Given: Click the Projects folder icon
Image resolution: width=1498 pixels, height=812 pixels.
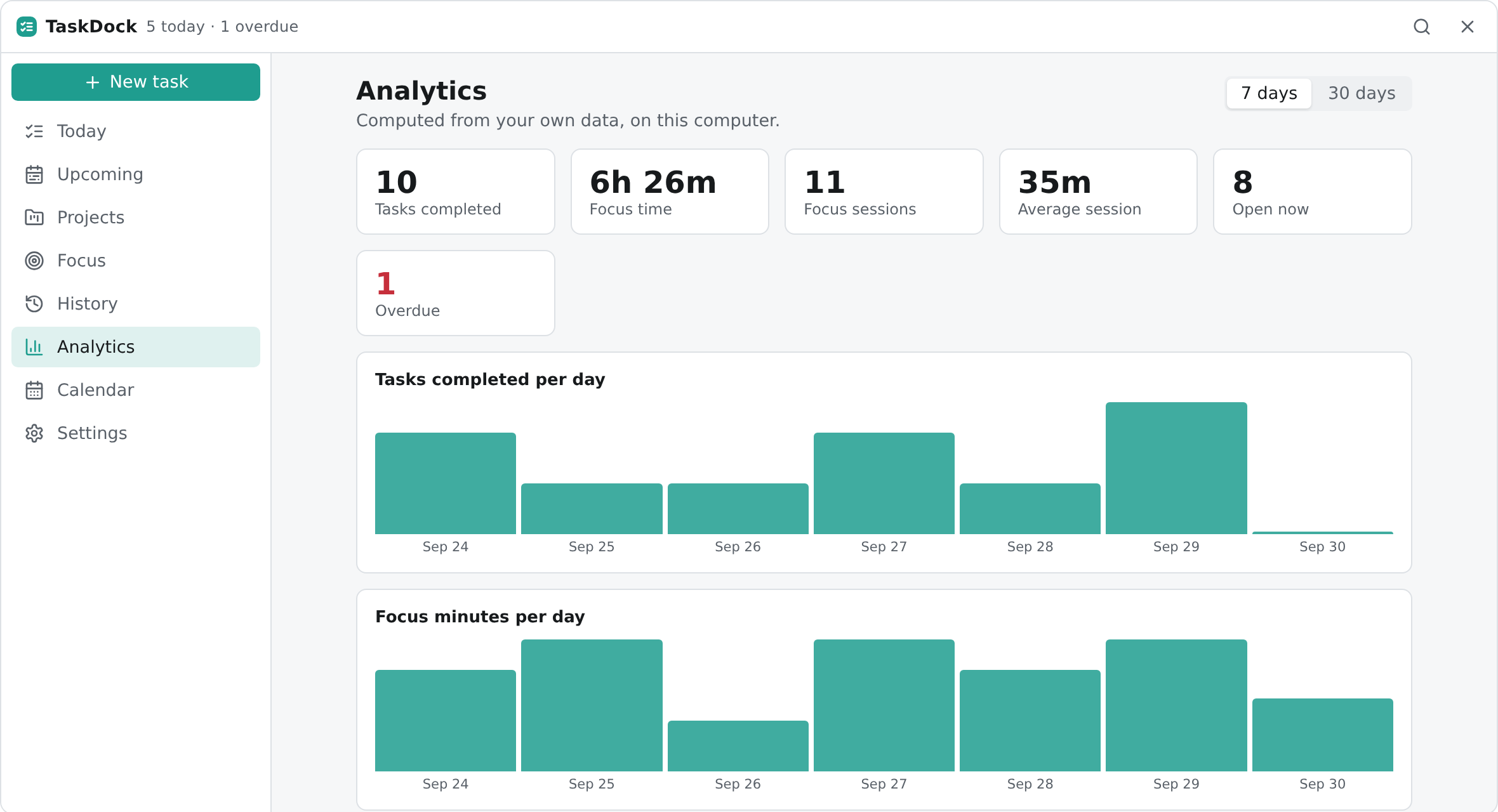Looking at the screenshot, I should tap(34, 218).
